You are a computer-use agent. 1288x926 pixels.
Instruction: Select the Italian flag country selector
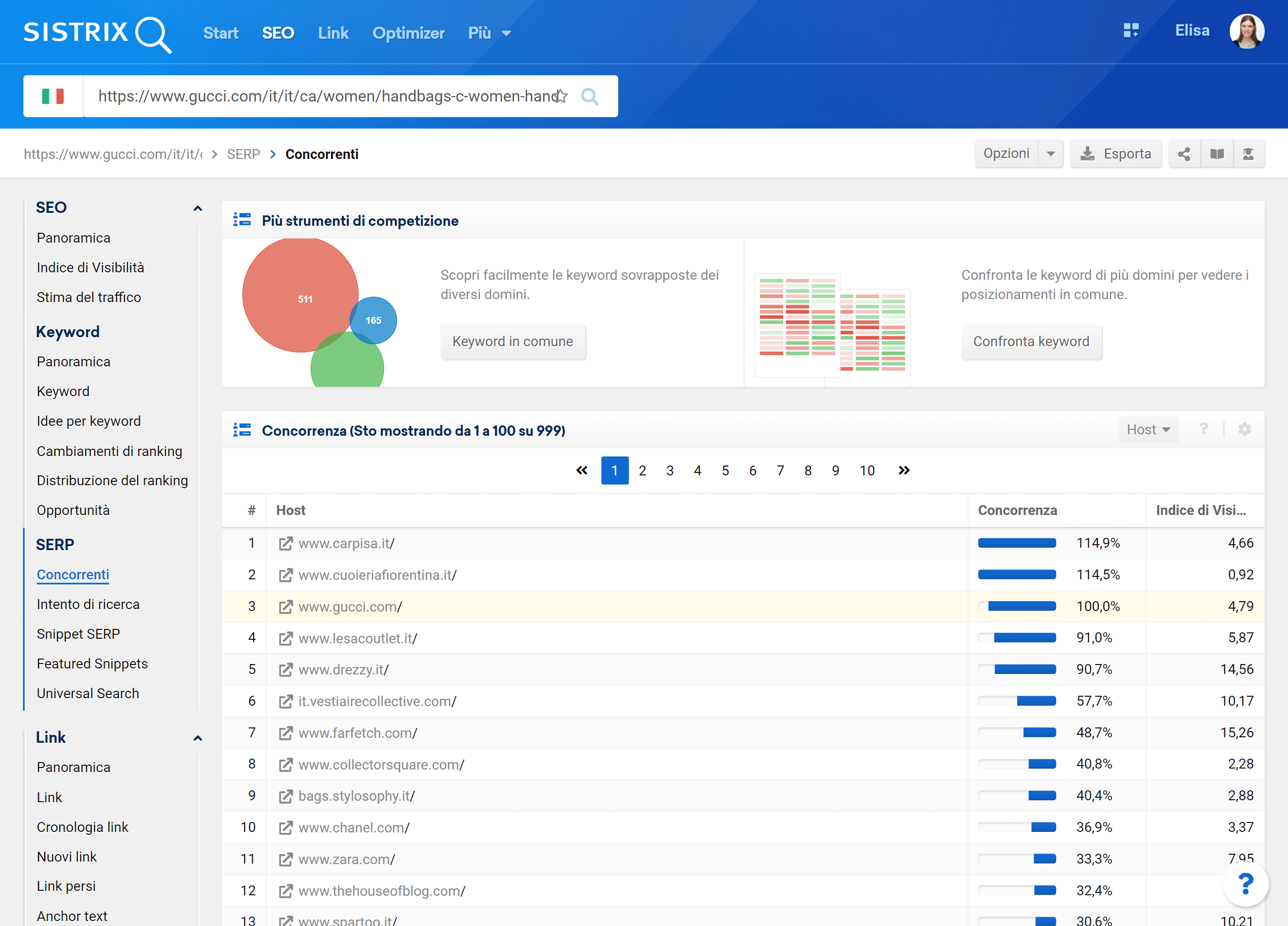[53, 96]
